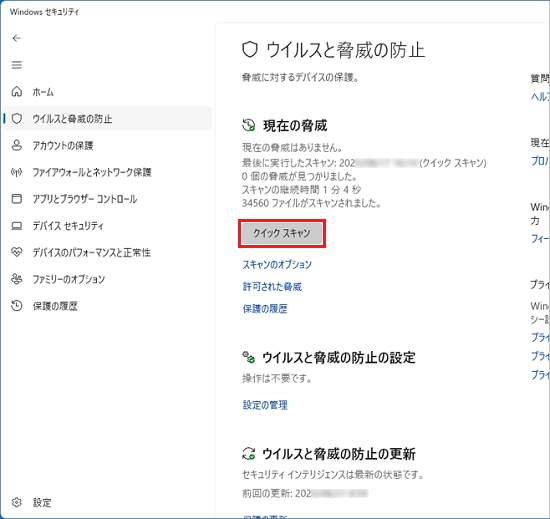Screen dimensions: 550x519
Task: Click the text 現在の脅威はありません。
Action: (292, 148)
